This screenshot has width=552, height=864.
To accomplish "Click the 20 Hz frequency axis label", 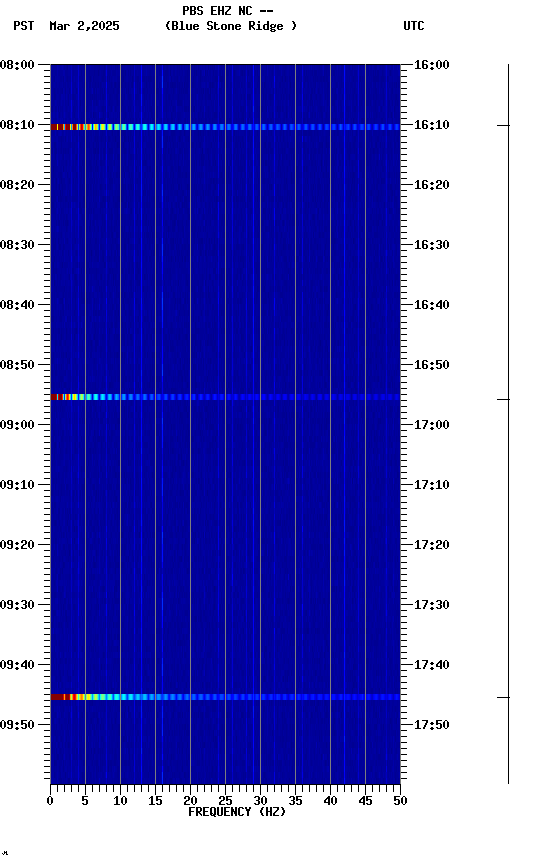I will click(190, 801).
